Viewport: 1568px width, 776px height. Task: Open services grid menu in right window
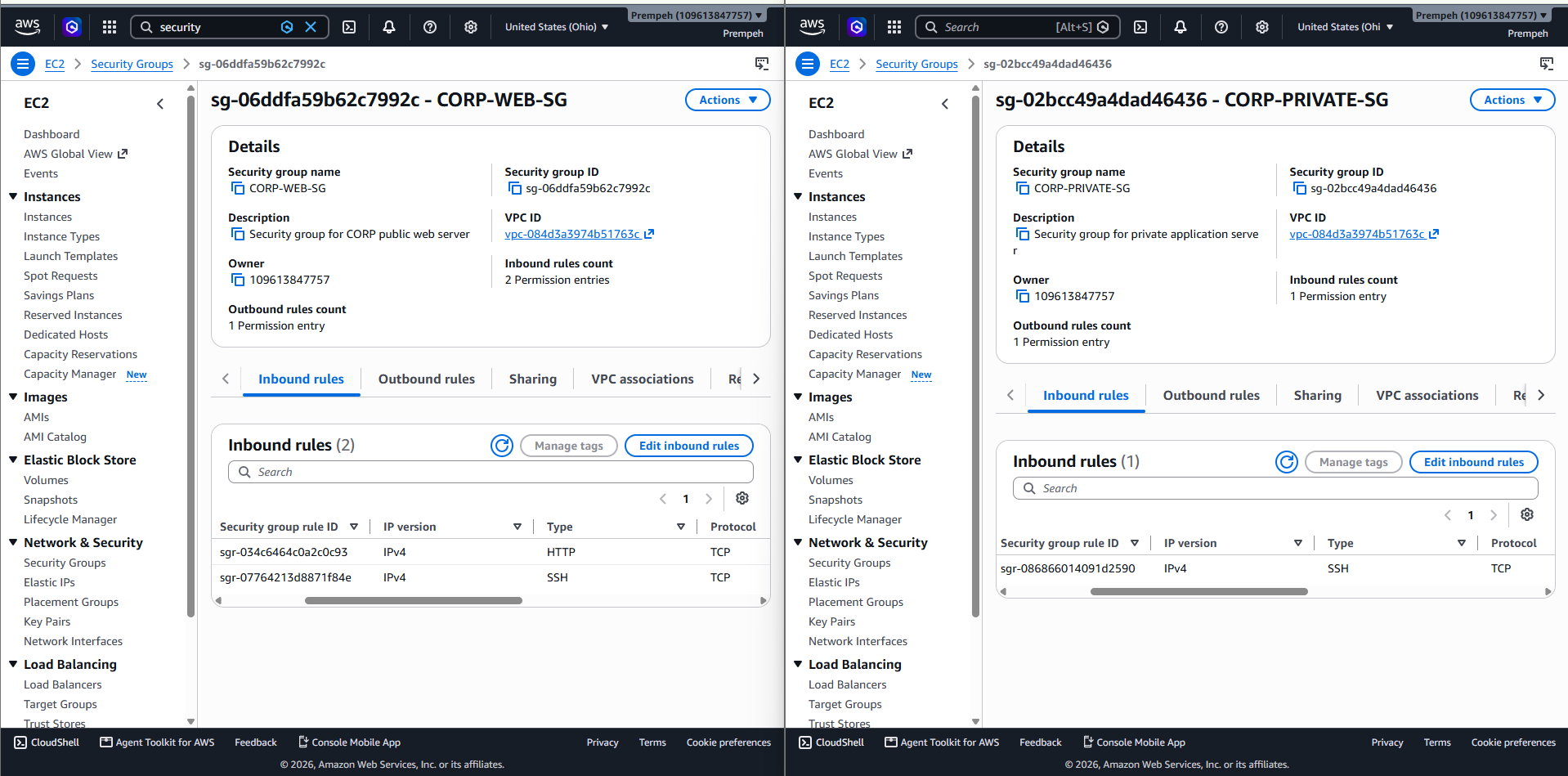(x=894, y=27)
